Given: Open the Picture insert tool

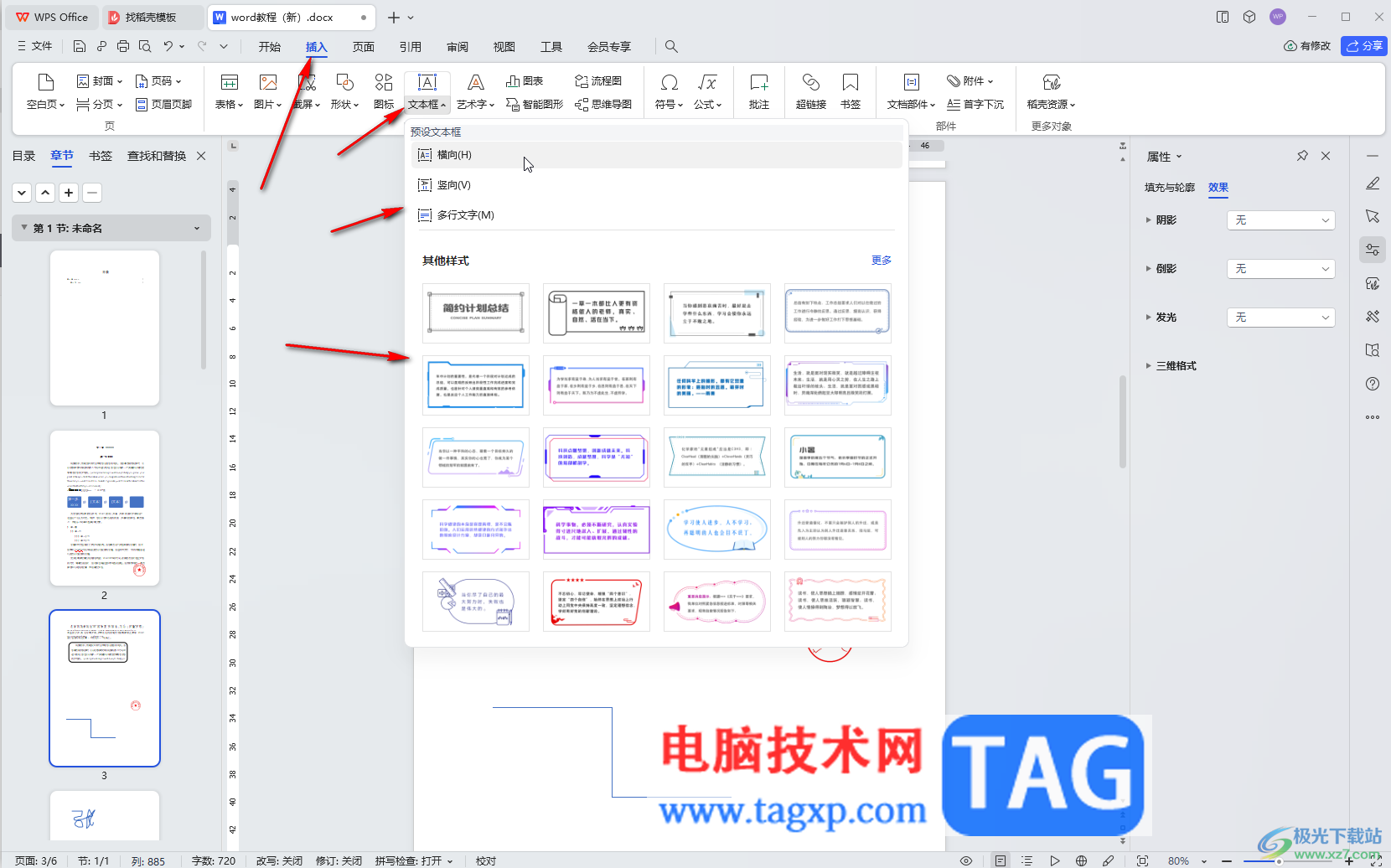Looking at the screenshot, I should click(267, 92).
